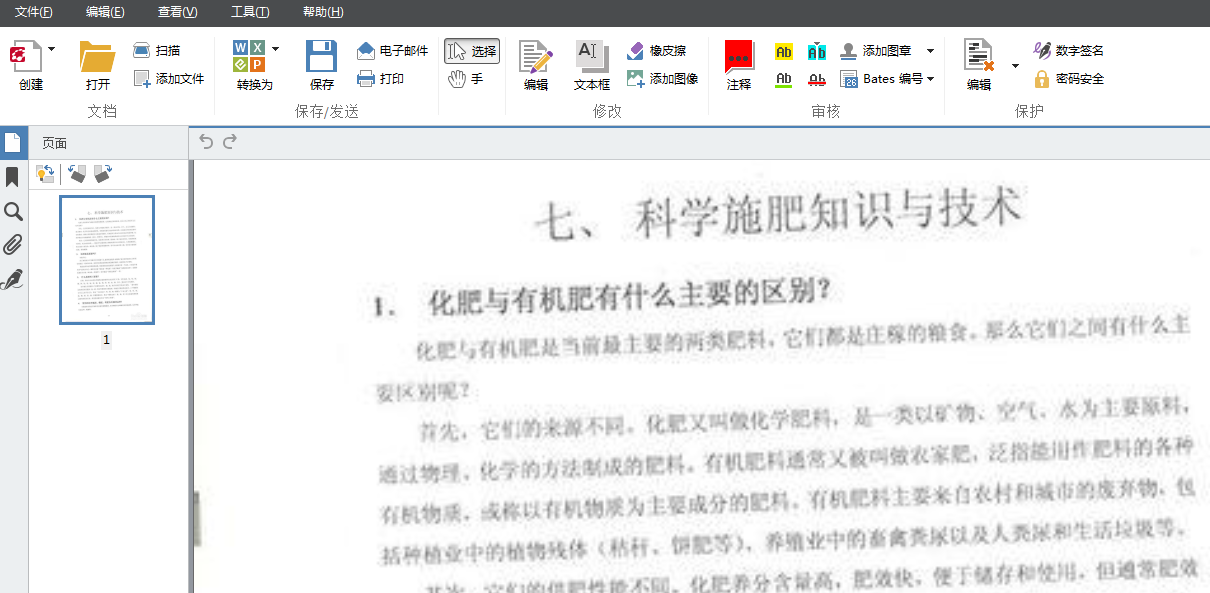
Task: Select the yellow highlight swatch
Action: (783, 50)
